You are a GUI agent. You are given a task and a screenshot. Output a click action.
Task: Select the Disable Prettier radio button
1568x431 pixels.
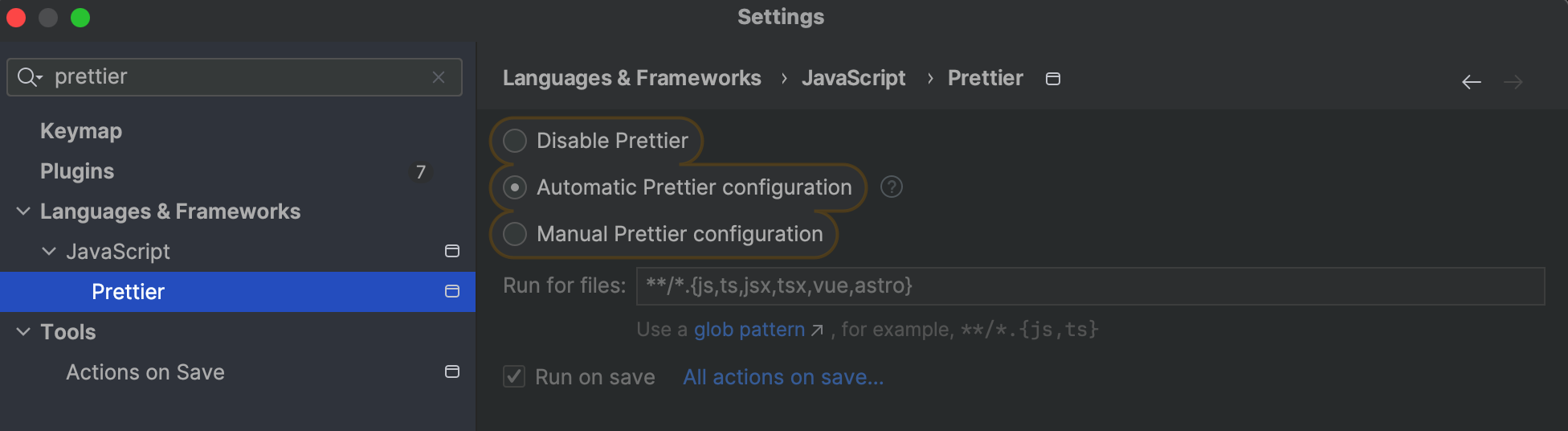(x=515, y=141)
